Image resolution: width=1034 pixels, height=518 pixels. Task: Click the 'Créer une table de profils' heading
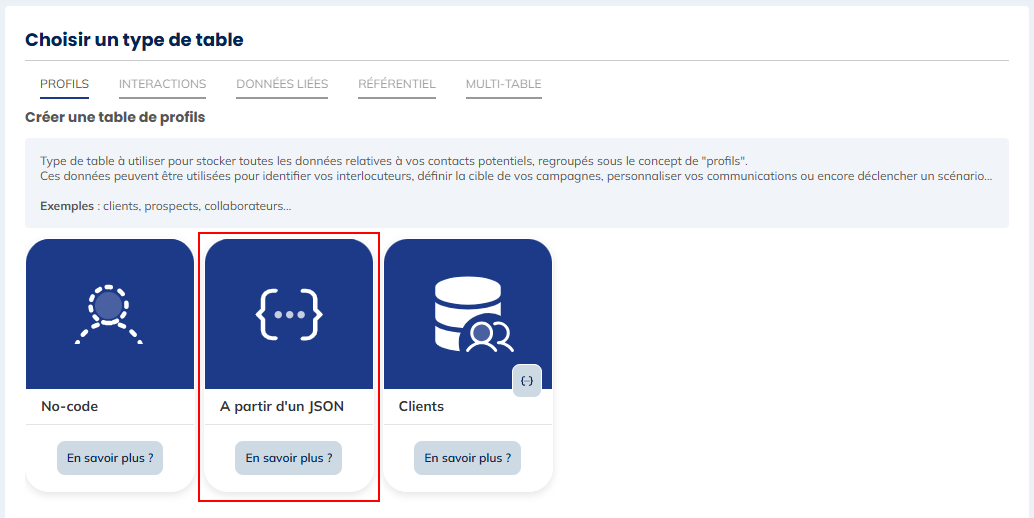pyautogui.click(x=115, y=118)
